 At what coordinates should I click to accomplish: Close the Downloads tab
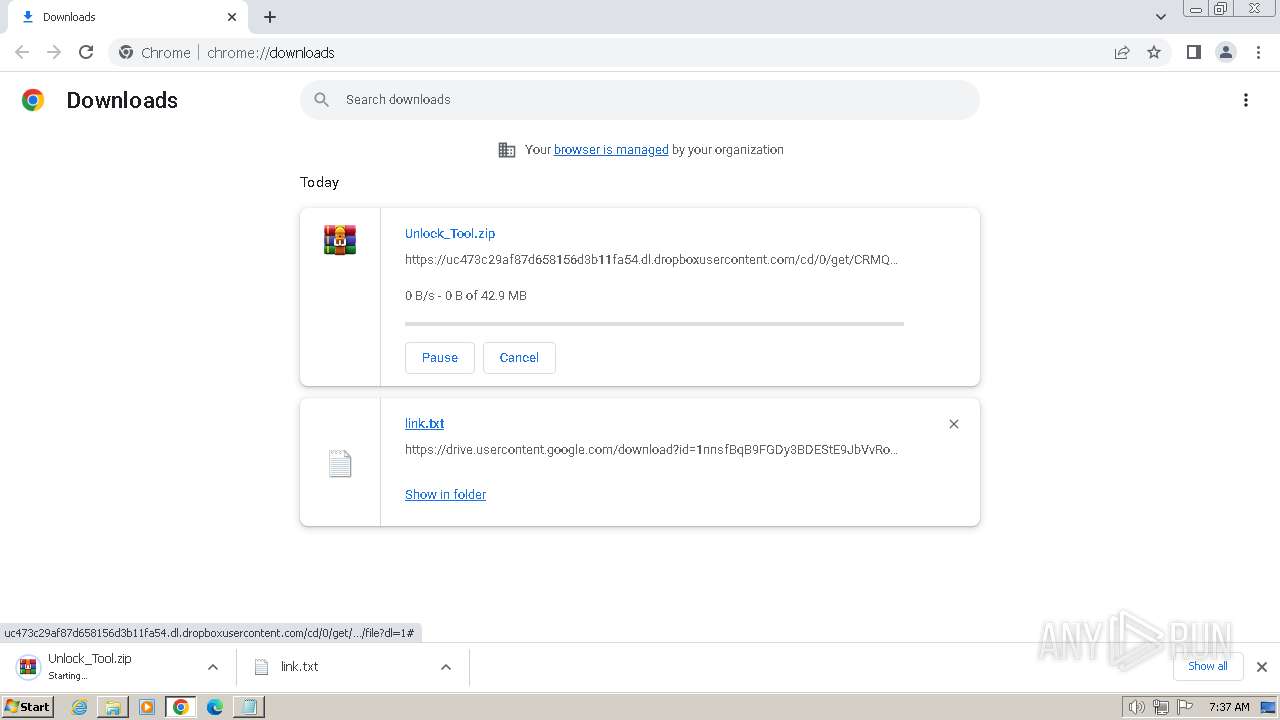(232, 17)
